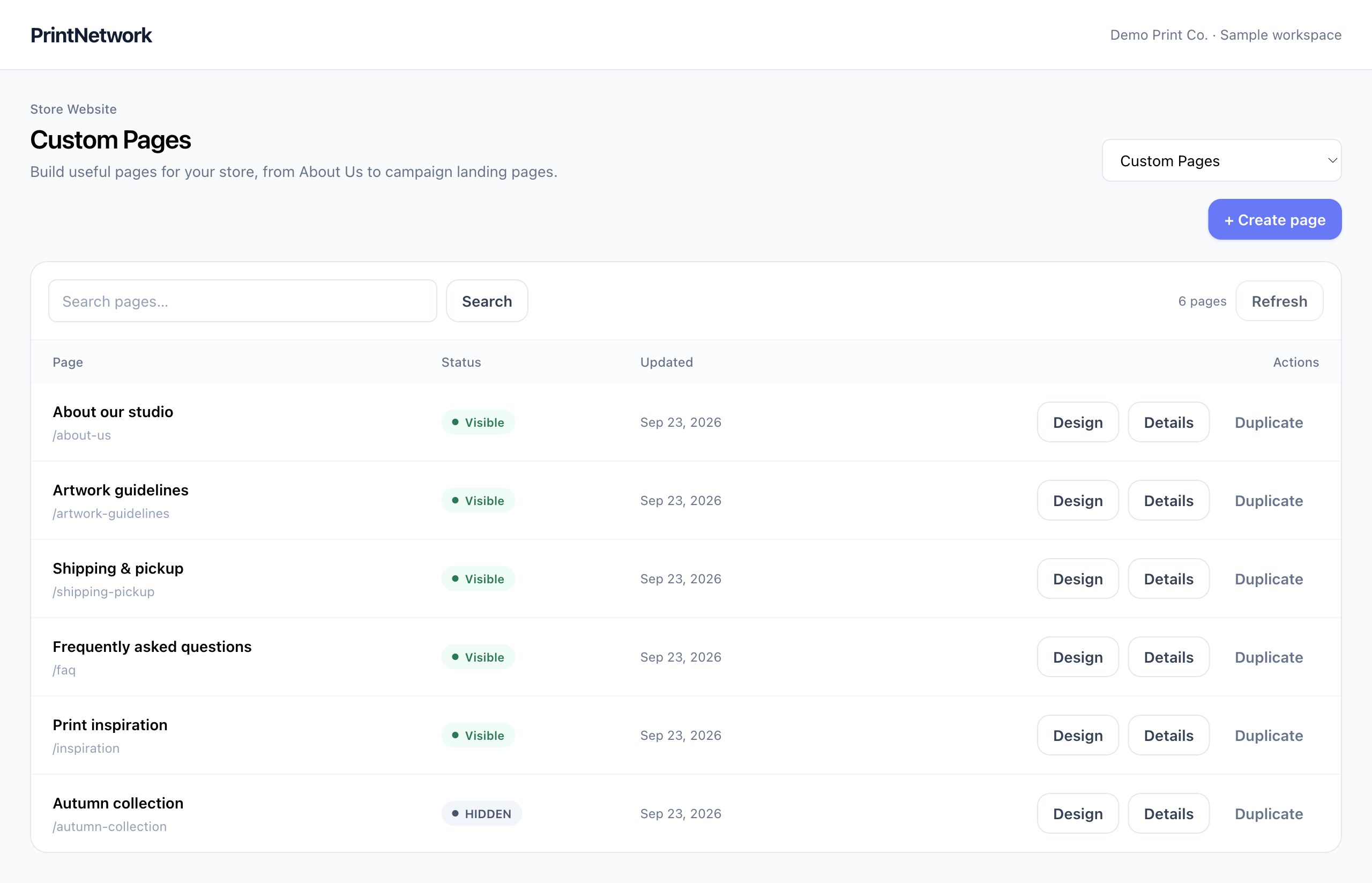Screen dimensions: 1372x883
Task: Refresh the pages list
Action: [x=1279, y=301]
